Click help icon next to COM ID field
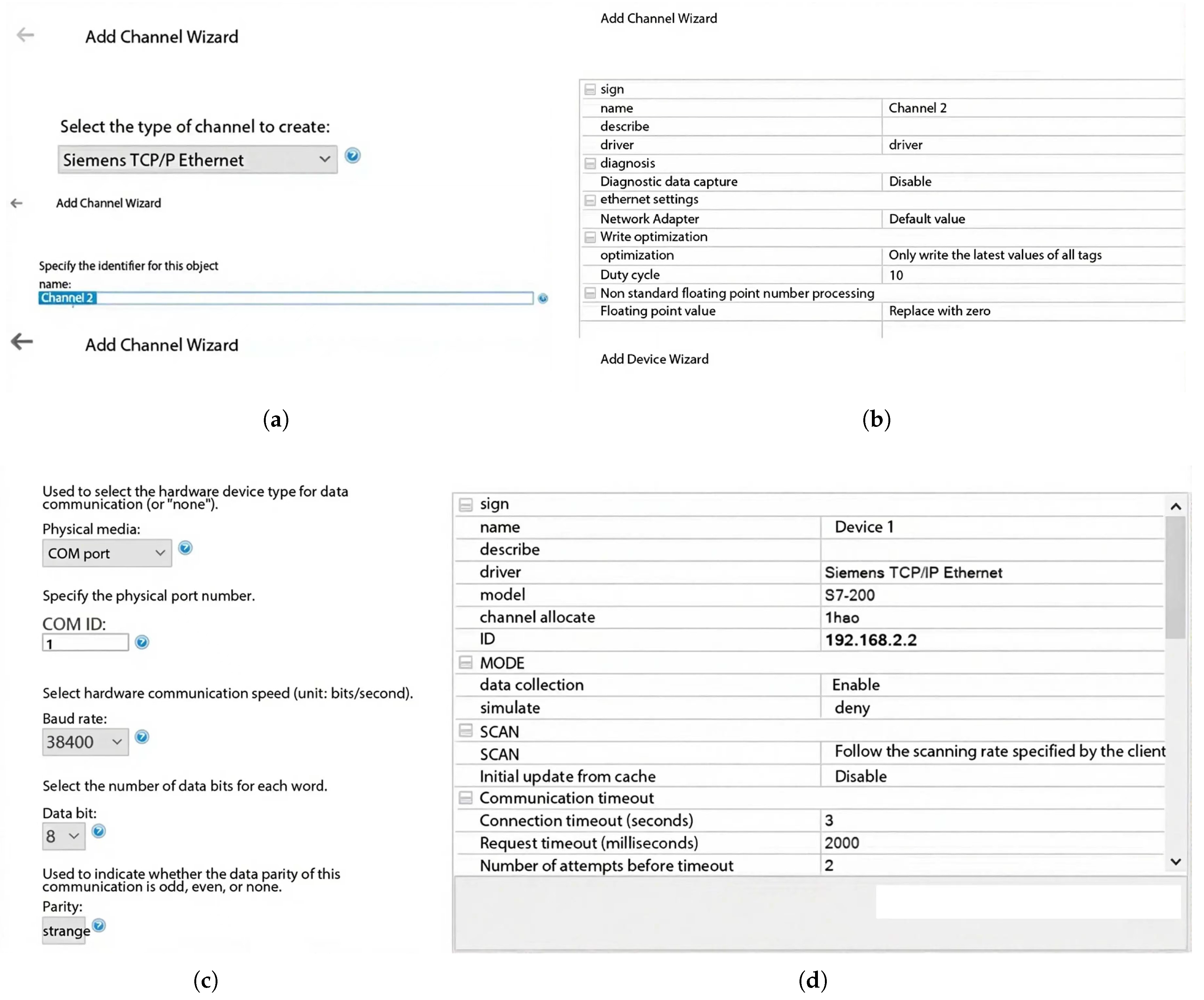Image resolution: width=1204 pixels, height=1000 pixels. tap(142, 642)
